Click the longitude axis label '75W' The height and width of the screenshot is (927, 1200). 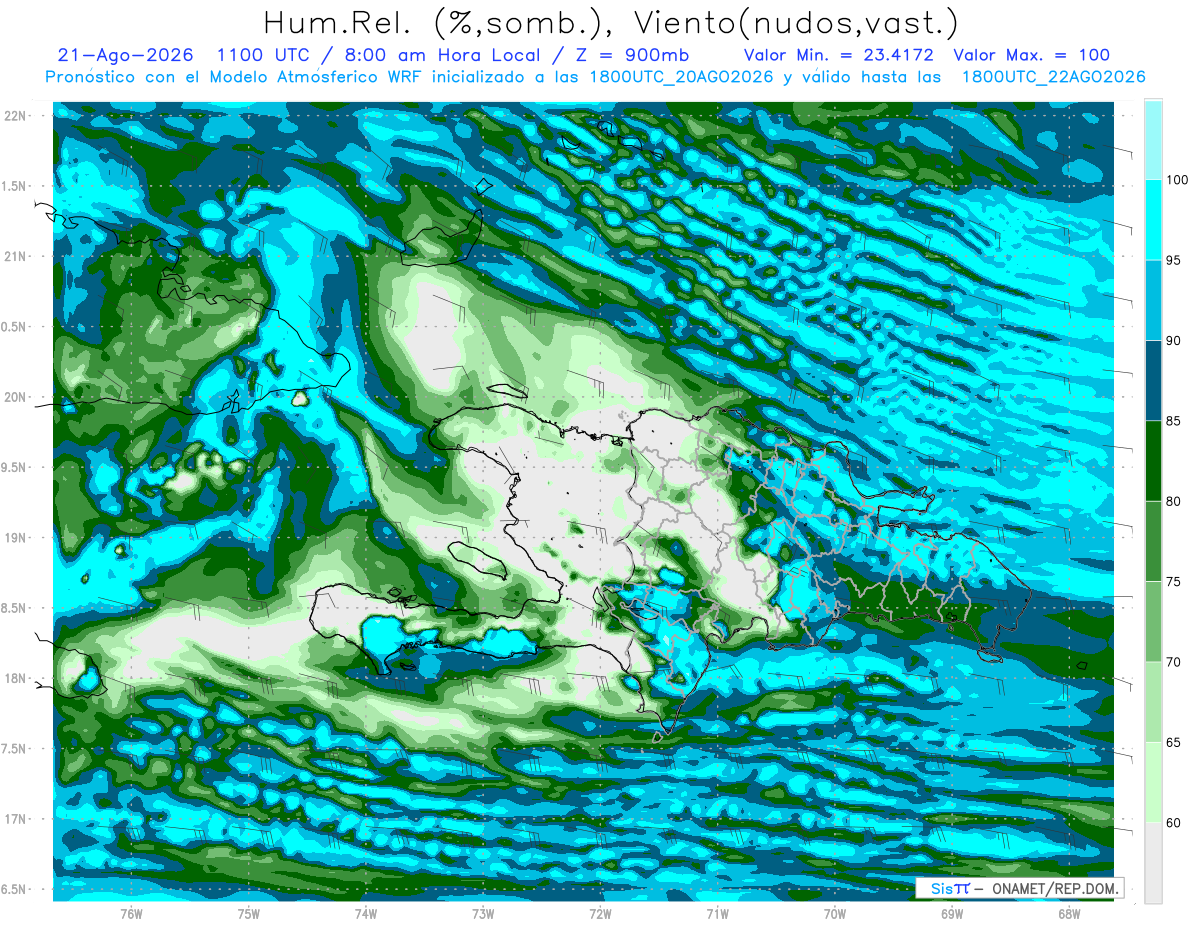coord(249,914)
